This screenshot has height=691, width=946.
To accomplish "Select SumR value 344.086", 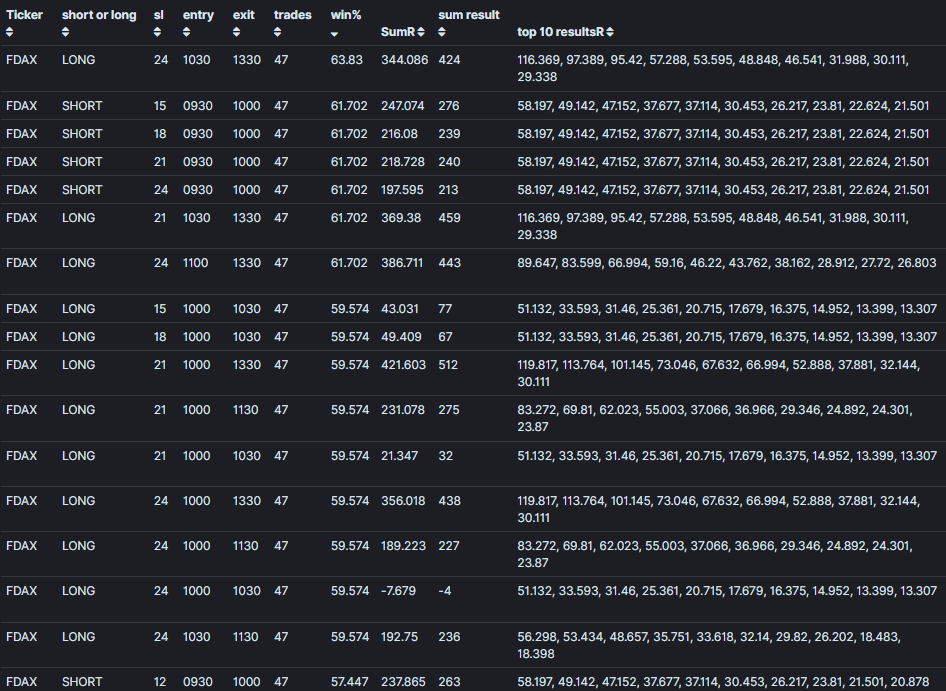I will point(404,60).
